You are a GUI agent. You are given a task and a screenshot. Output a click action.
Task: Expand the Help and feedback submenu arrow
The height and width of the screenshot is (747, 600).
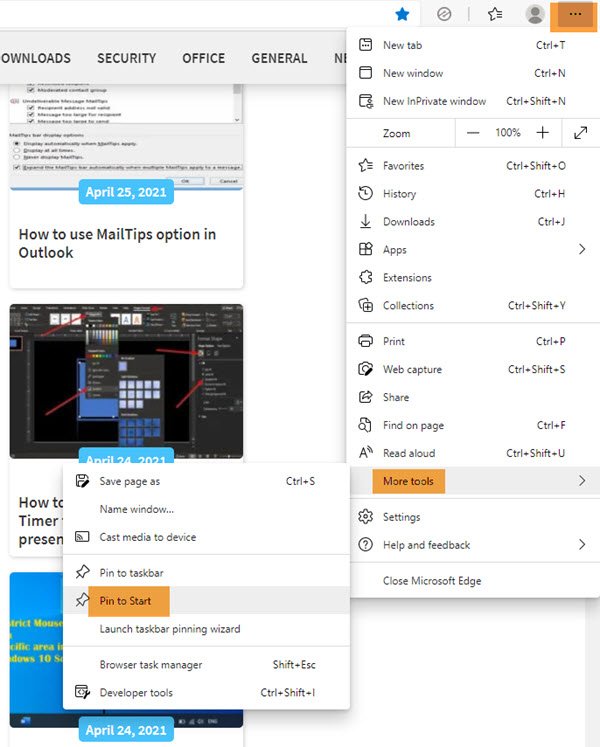pos(582,545)
